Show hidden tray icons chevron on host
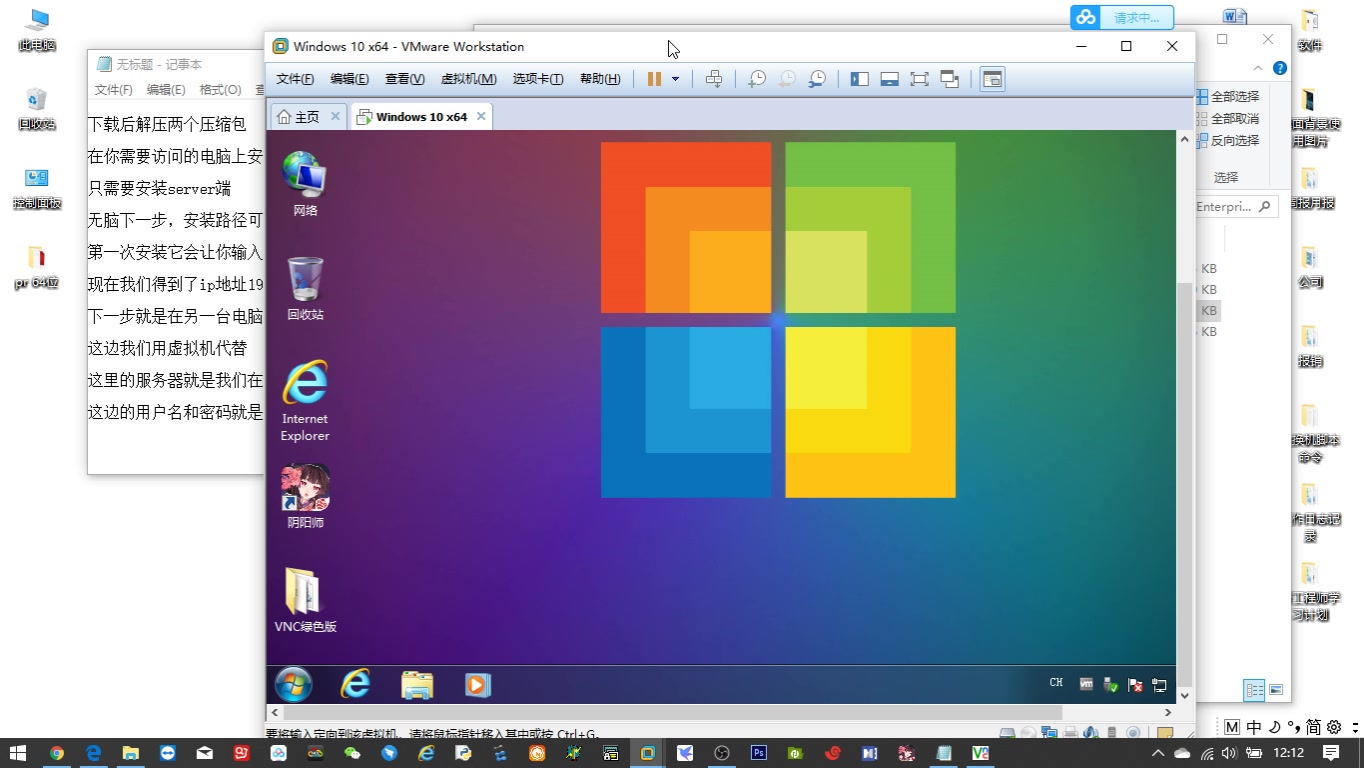This screenshot has width=1364, height=768. (x=1158, y=753)
